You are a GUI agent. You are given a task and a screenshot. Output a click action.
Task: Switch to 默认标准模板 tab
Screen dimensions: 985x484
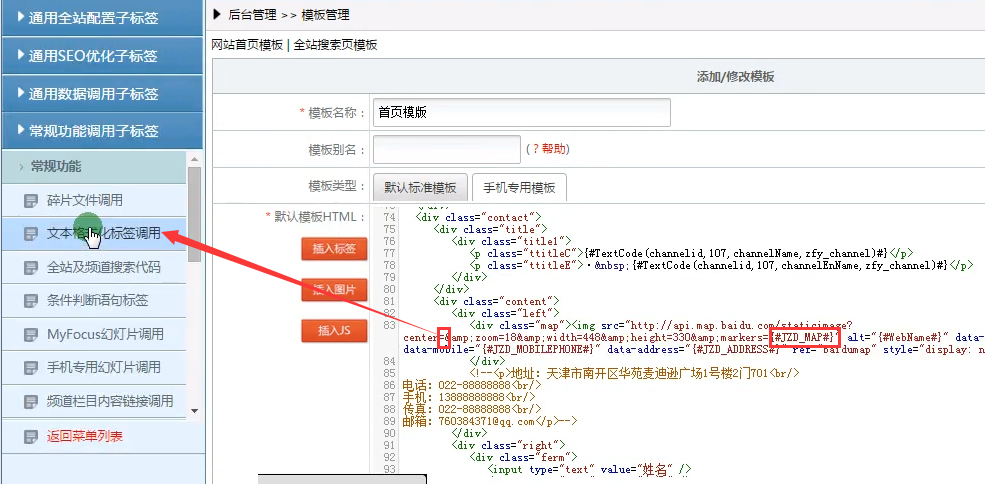pyautogui.click(x=420, y=188)
